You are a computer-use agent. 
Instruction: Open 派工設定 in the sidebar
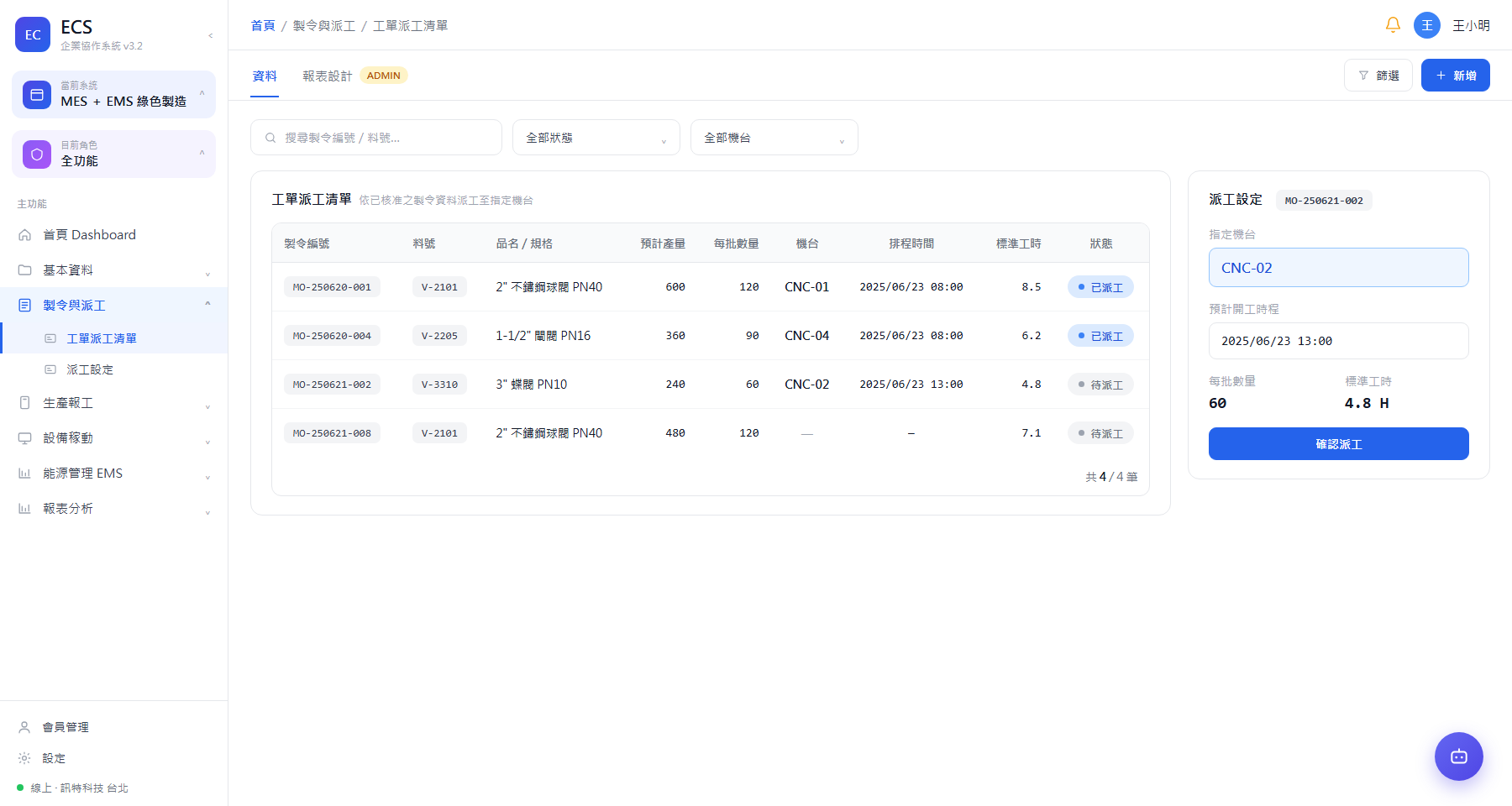(113, 369)
